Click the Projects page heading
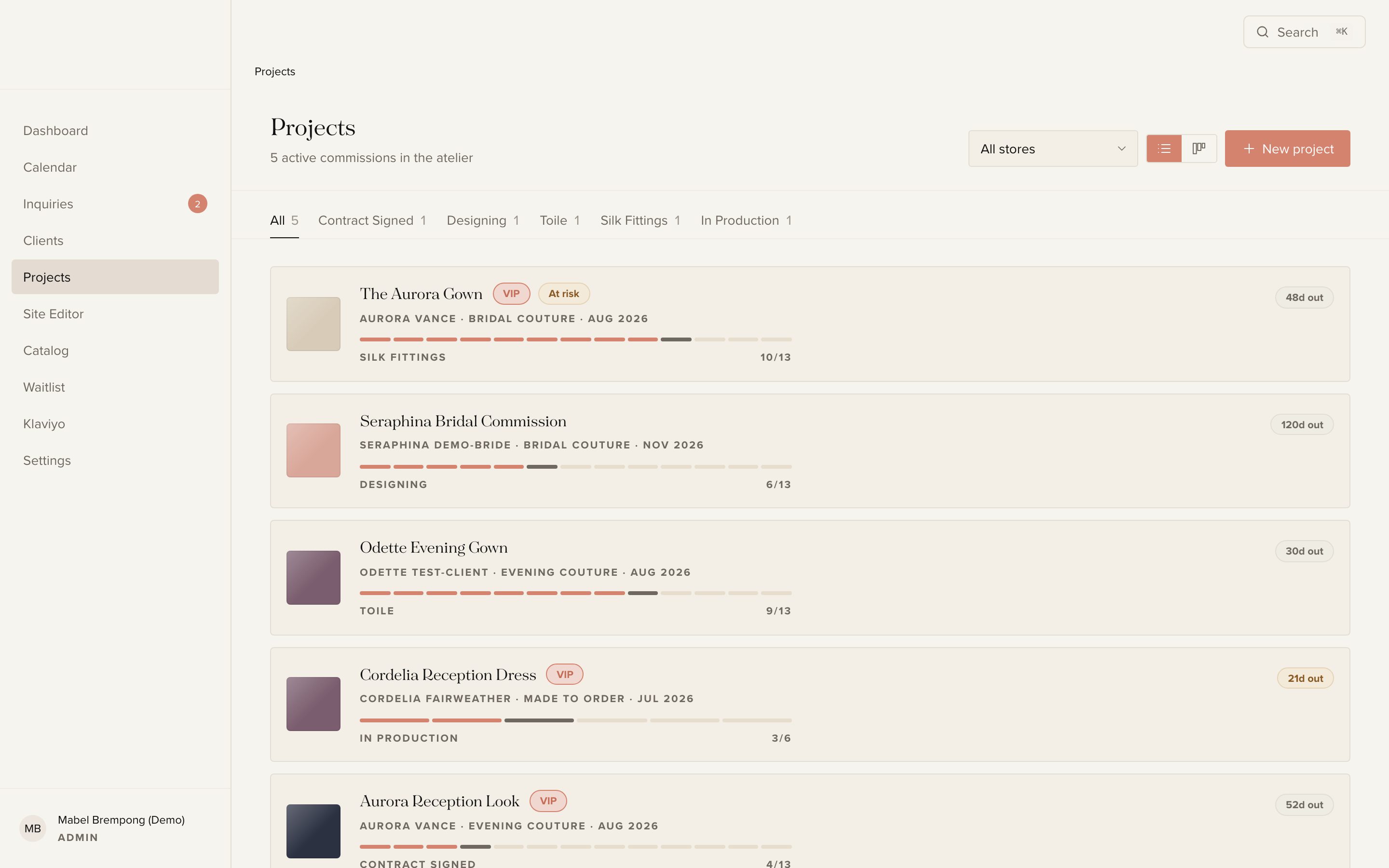 [x=313, y=127]
